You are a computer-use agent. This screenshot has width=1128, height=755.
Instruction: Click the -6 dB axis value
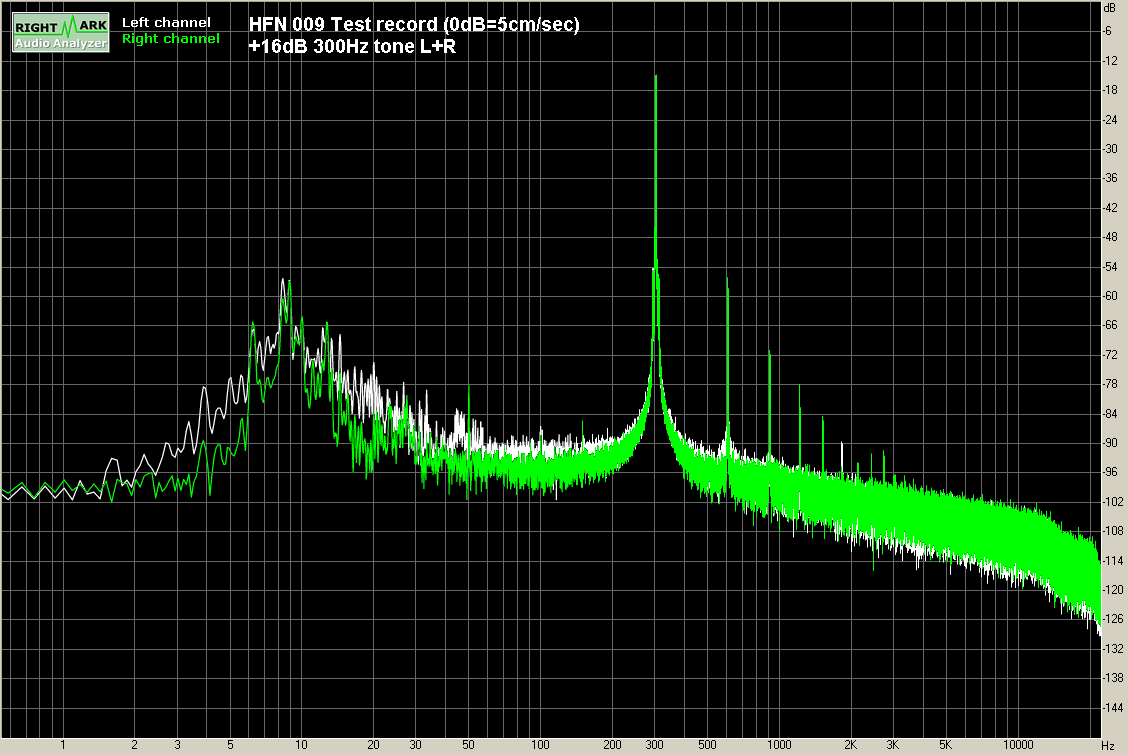pyautogui.click(x=1108, y=31)
